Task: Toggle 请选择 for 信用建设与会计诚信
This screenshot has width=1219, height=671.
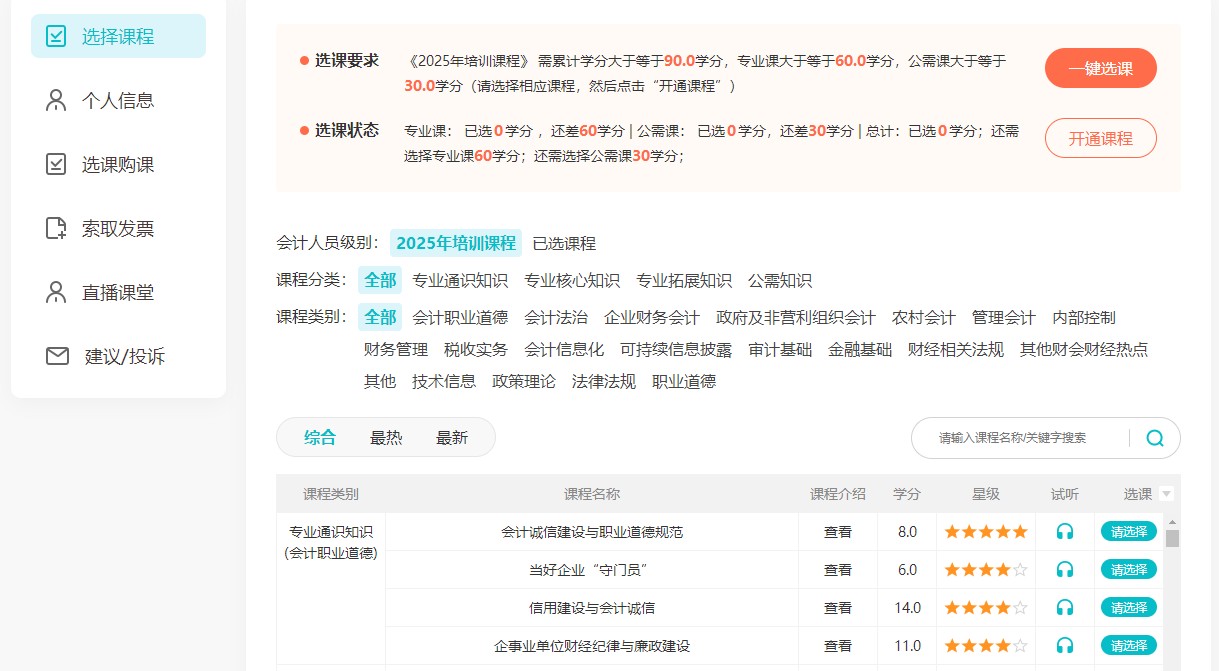Action: pyautogui.click(x=1128, y=607)
